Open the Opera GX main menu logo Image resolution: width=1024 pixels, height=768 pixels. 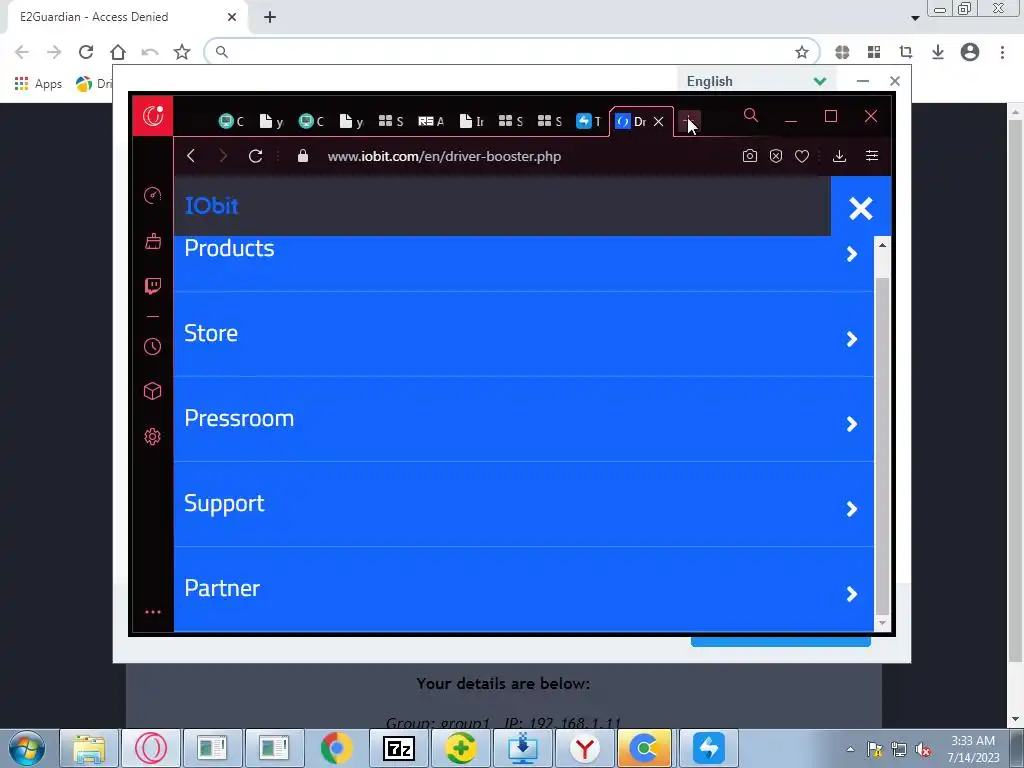click(x=153, y=116)
